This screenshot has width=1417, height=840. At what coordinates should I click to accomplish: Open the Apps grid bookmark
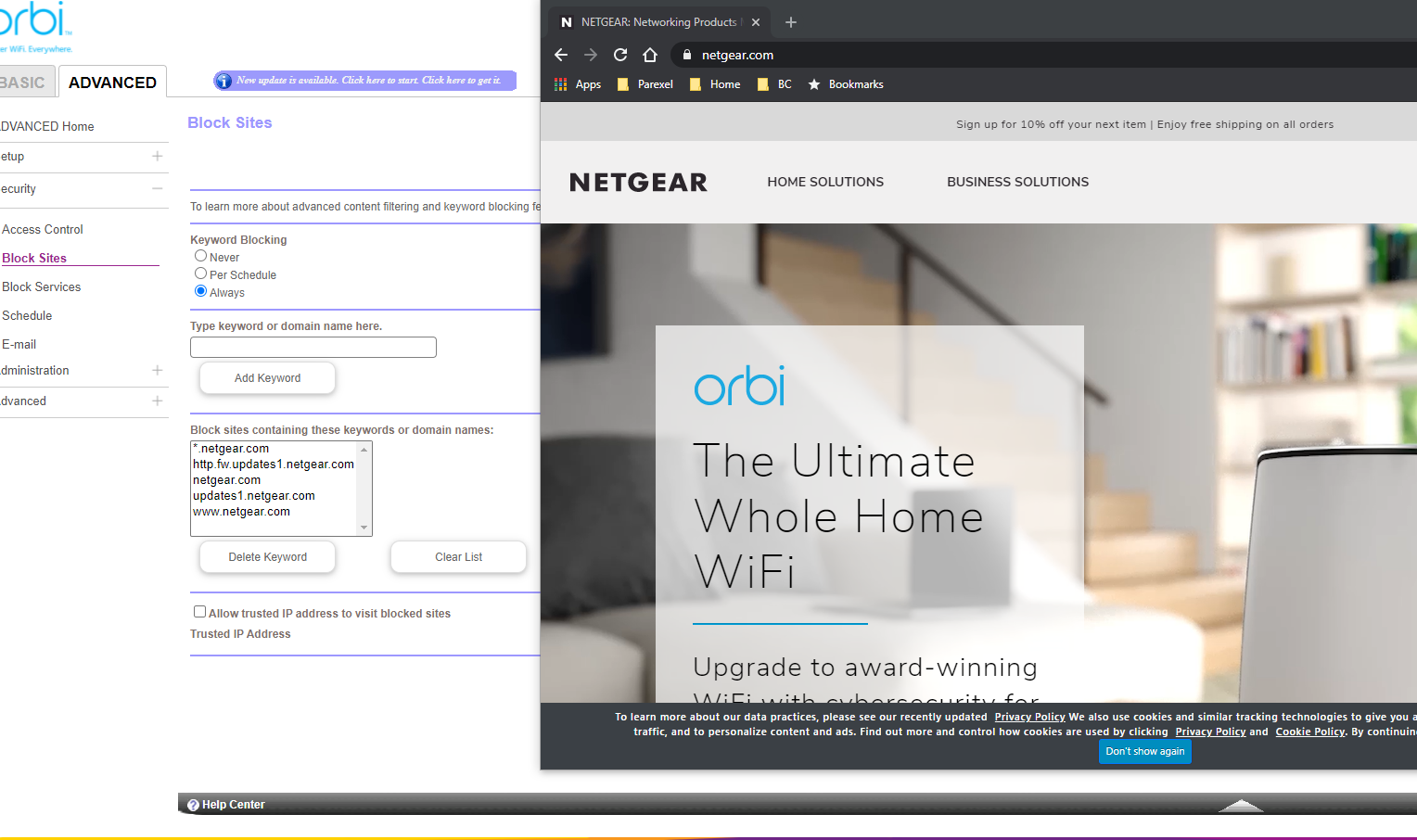click(578, 84)
